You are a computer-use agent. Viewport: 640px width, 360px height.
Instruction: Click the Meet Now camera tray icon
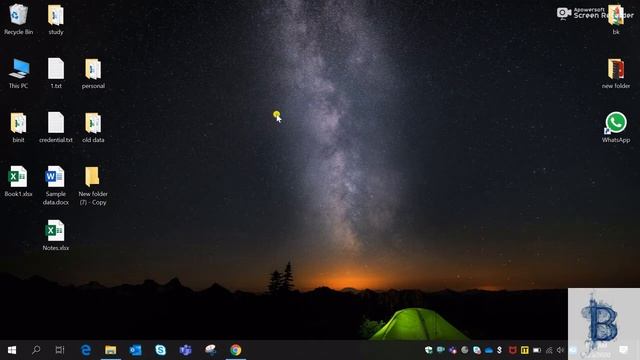pyautogui.click(x=441, y=350)
